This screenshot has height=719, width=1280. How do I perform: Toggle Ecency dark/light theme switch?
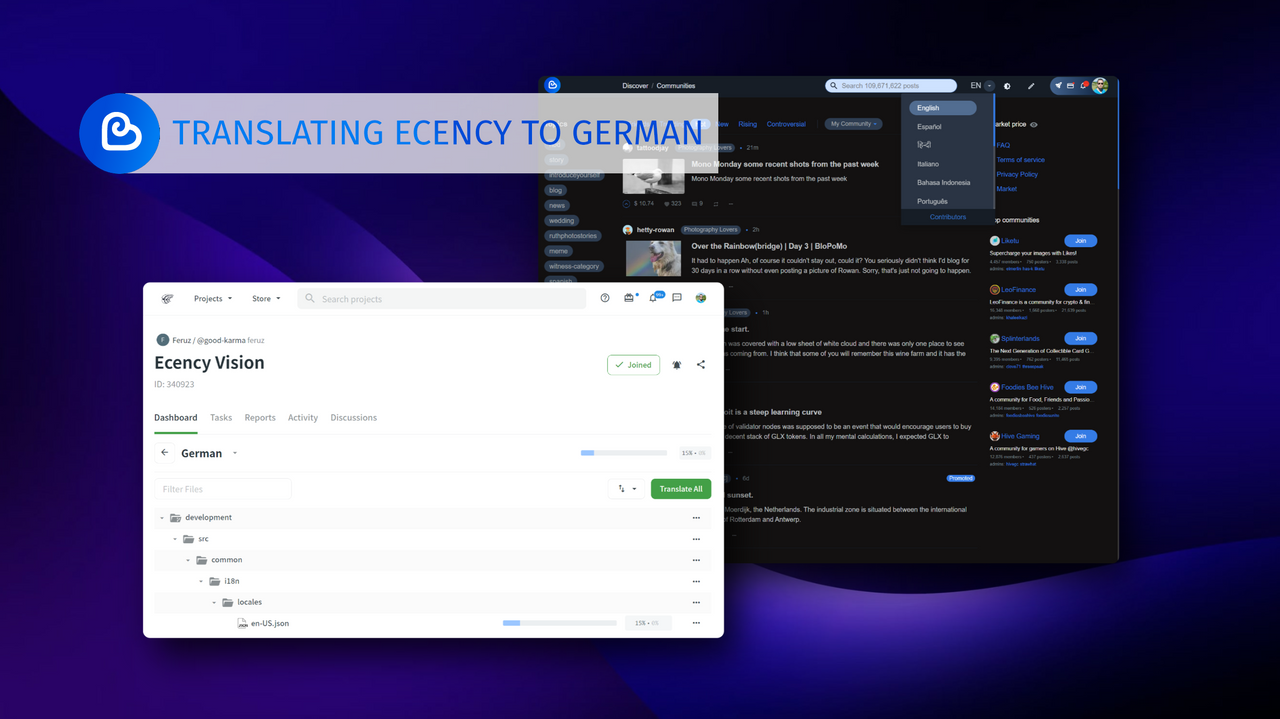(x=1007, y=86)
